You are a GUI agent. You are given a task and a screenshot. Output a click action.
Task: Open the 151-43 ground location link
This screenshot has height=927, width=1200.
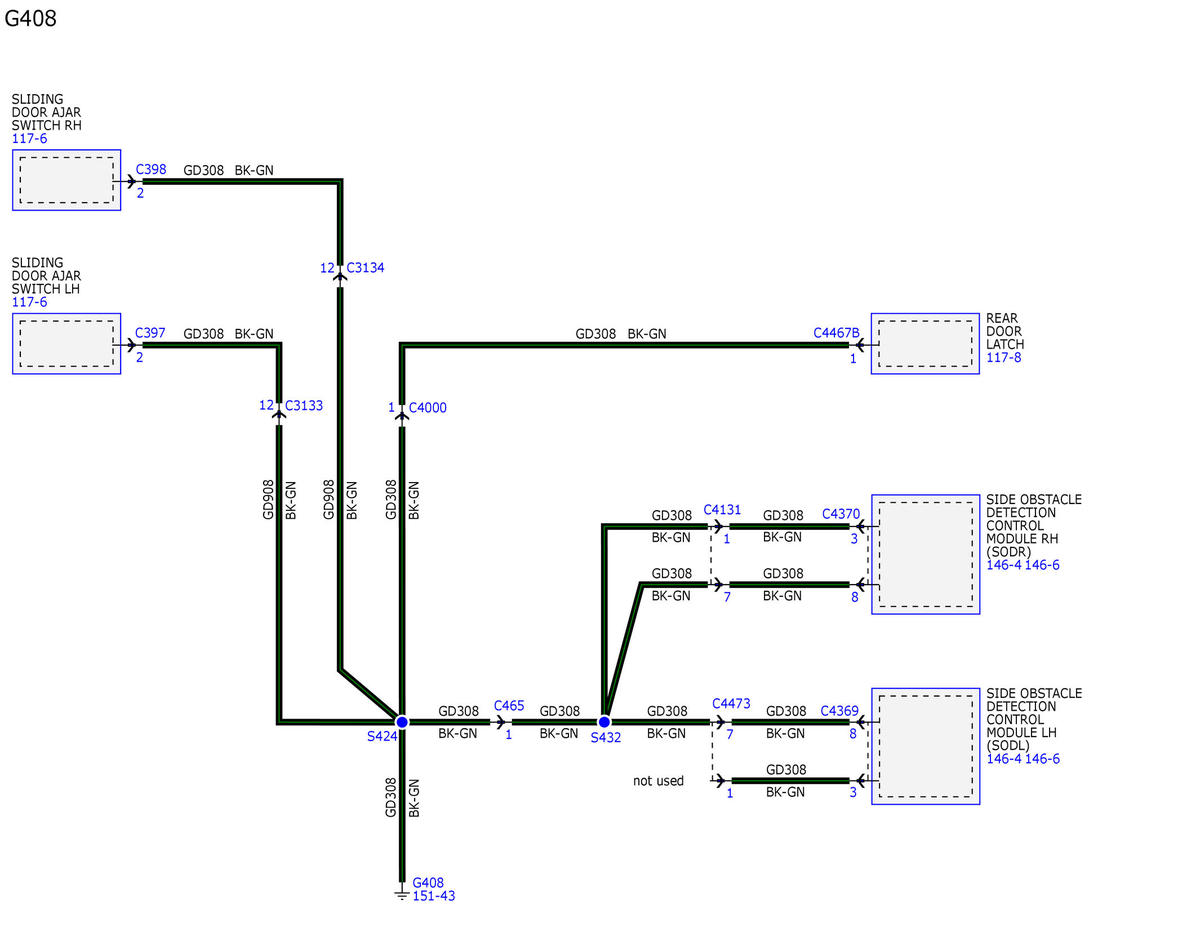point(433,896)
